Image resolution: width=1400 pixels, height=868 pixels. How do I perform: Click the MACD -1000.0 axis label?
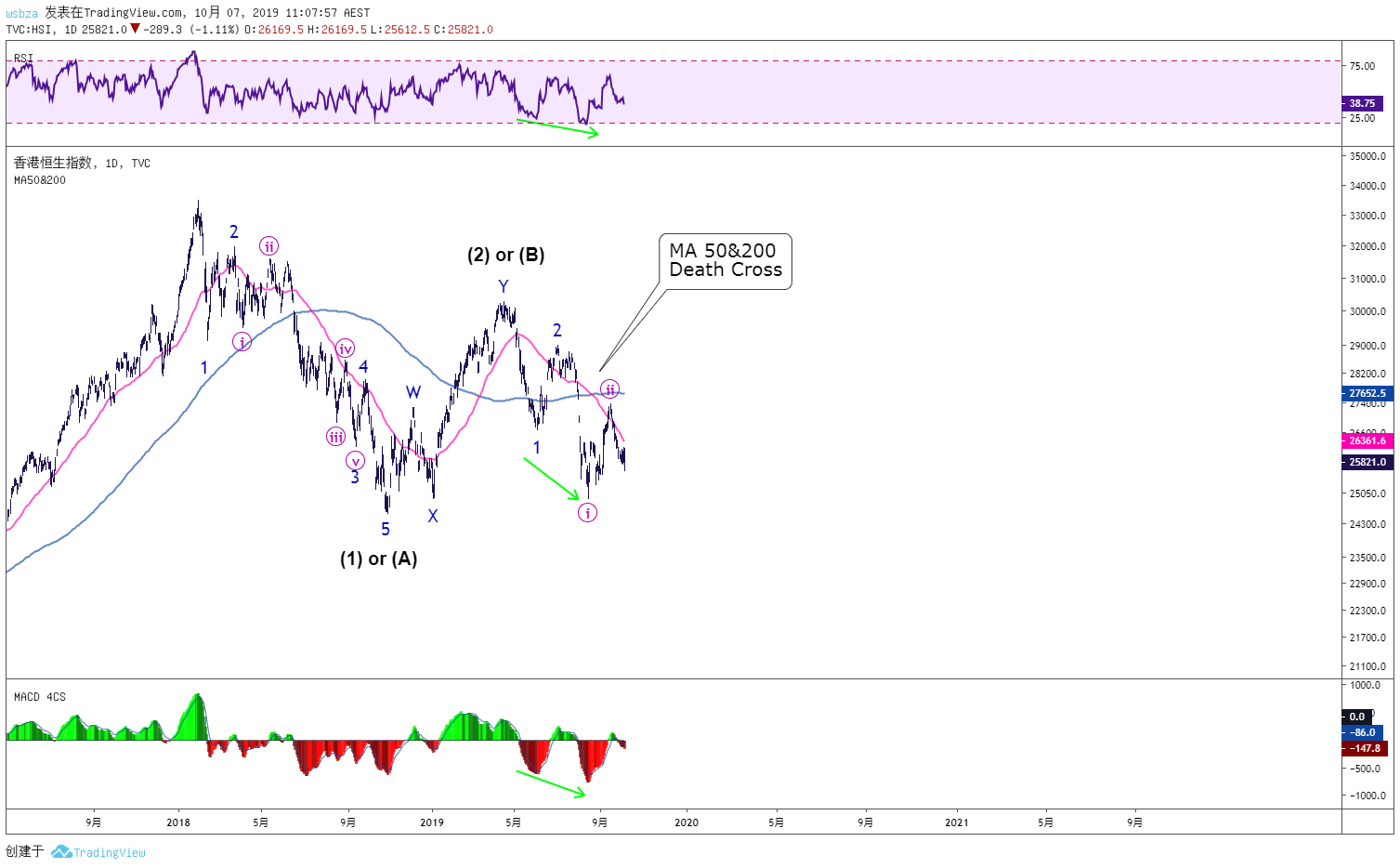coord(1366,796)
